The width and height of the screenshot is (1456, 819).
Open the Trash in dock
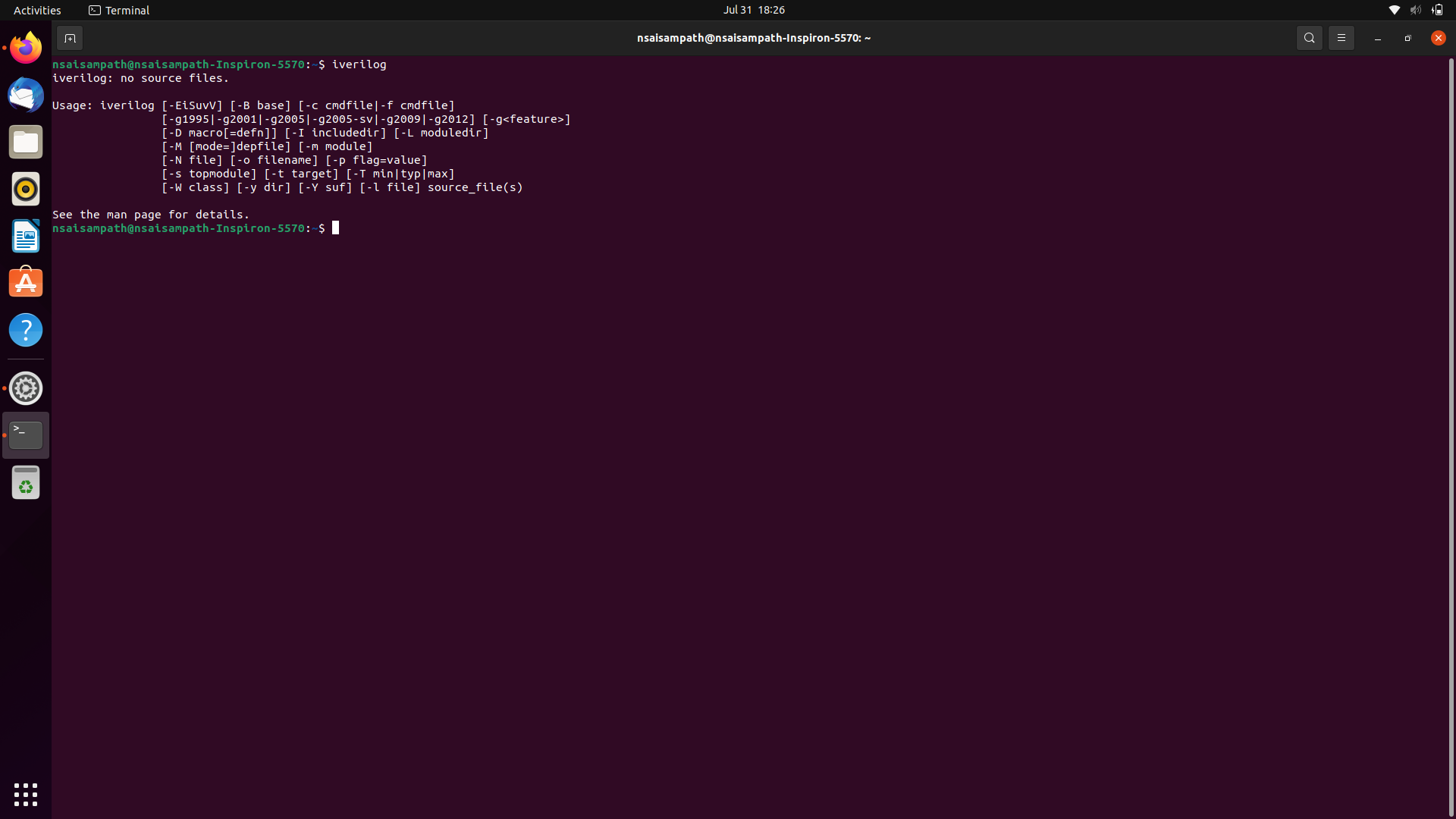[x=26, y=482]
